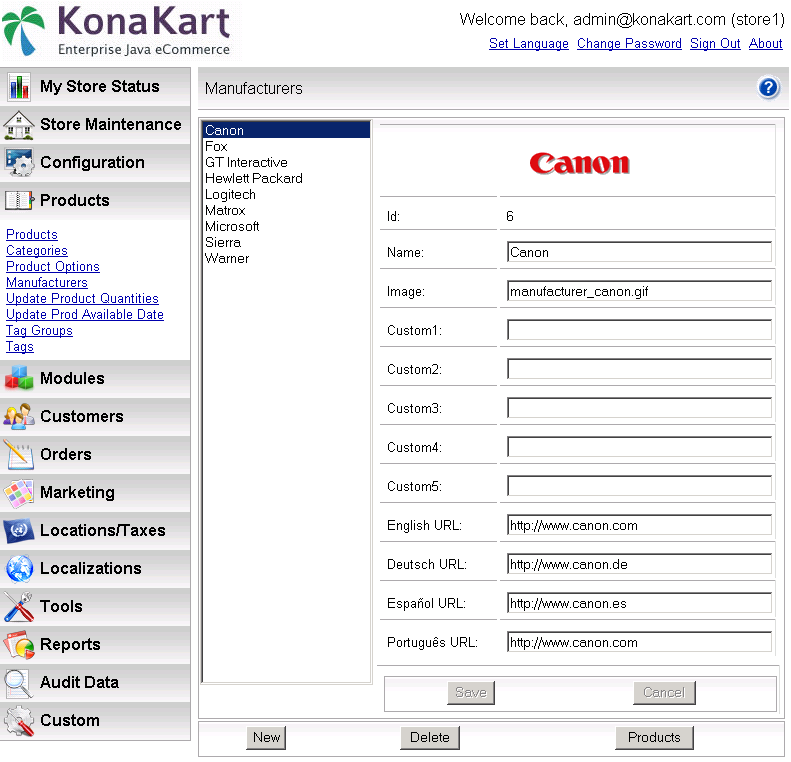Click the Products open book icon

19,200
